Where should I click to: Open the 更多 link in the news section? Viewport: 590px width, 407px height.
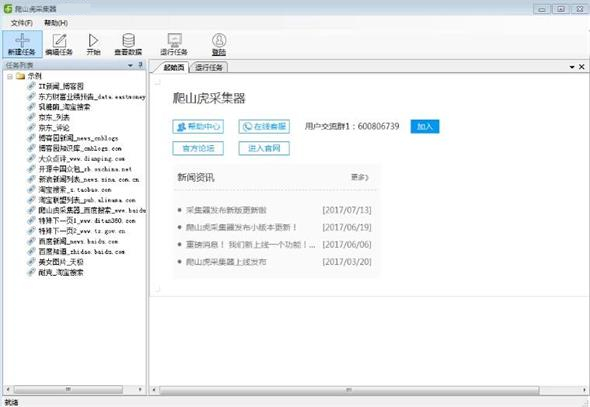pyautogui.click(x=360, y=177)
